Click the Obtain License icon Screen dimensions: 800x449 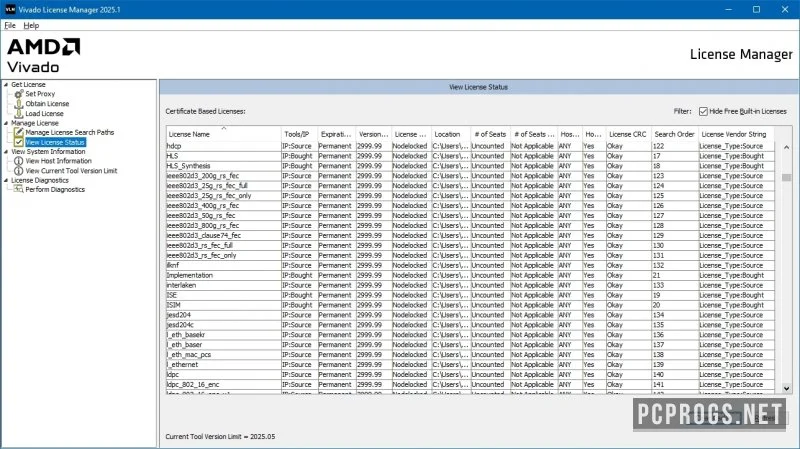(19, 104)
